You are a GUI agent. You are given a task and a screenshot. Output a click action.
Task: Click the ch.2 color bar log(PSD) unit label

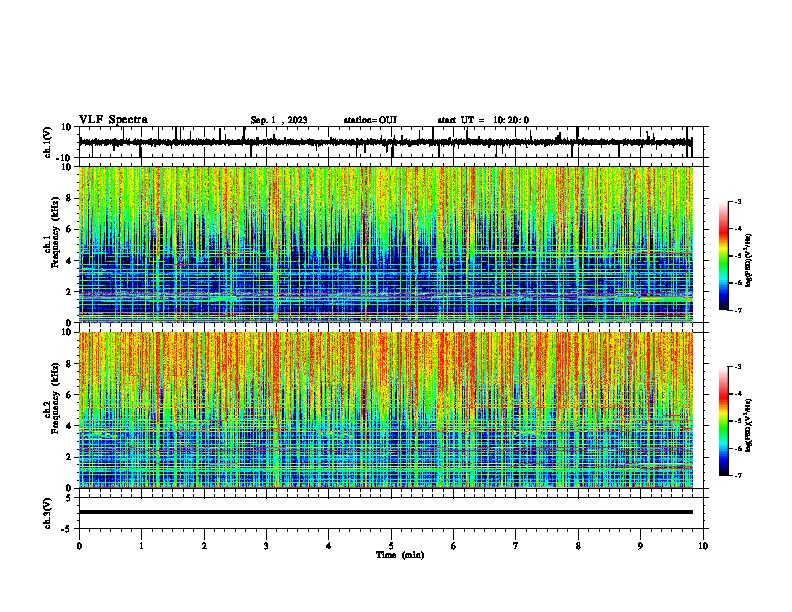click(748, 425)
